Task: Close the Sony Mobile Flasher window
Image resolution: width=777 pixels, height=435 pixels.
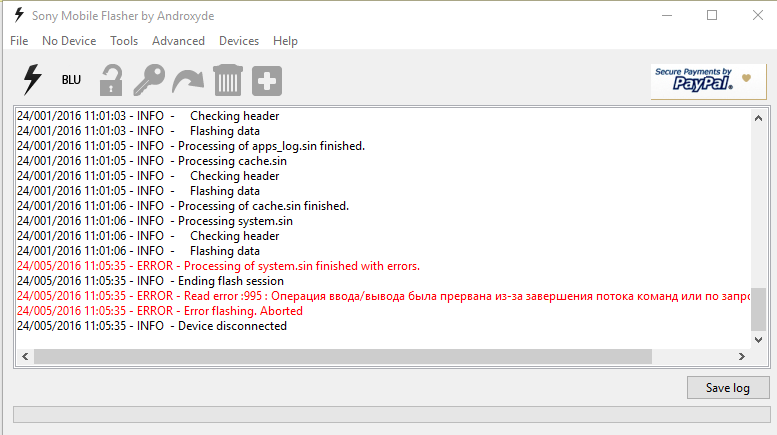Action: point(758,15)
